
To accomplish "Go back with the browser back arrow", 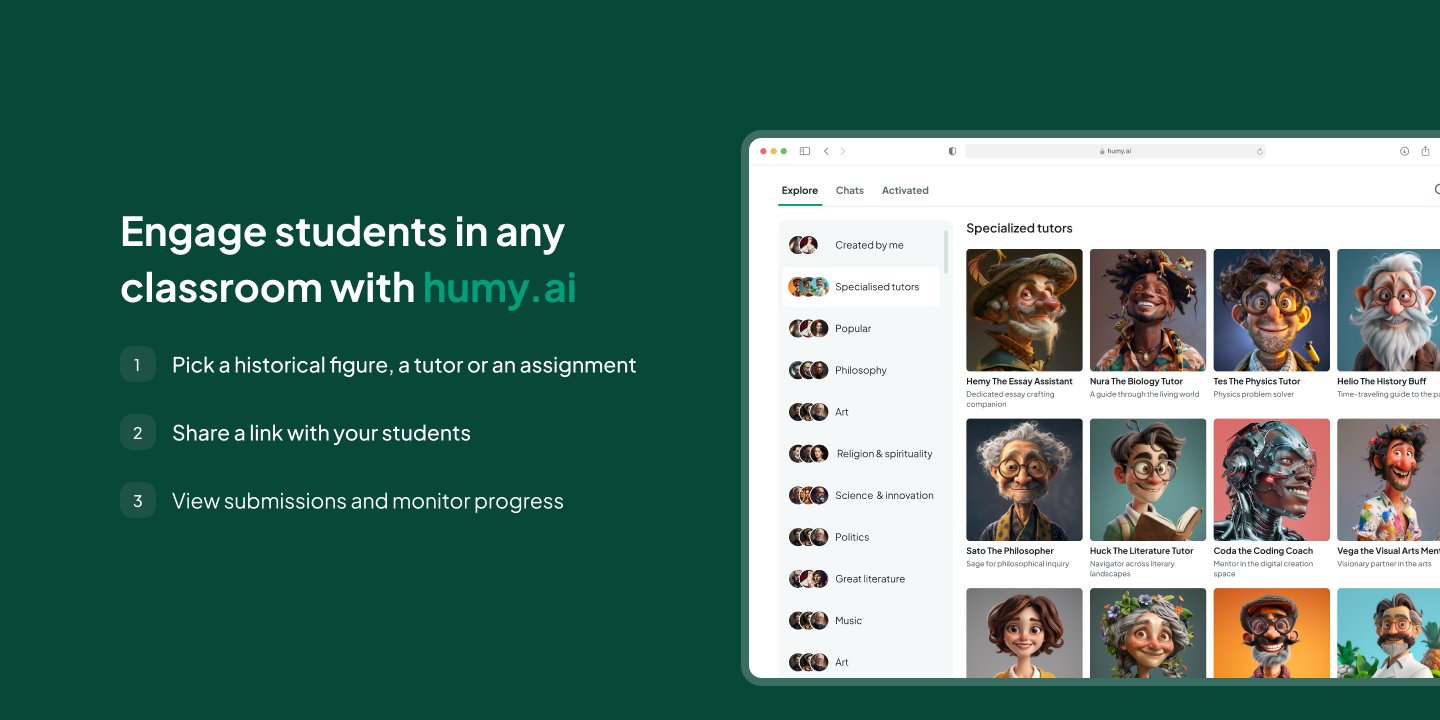I will pos(826,151).
